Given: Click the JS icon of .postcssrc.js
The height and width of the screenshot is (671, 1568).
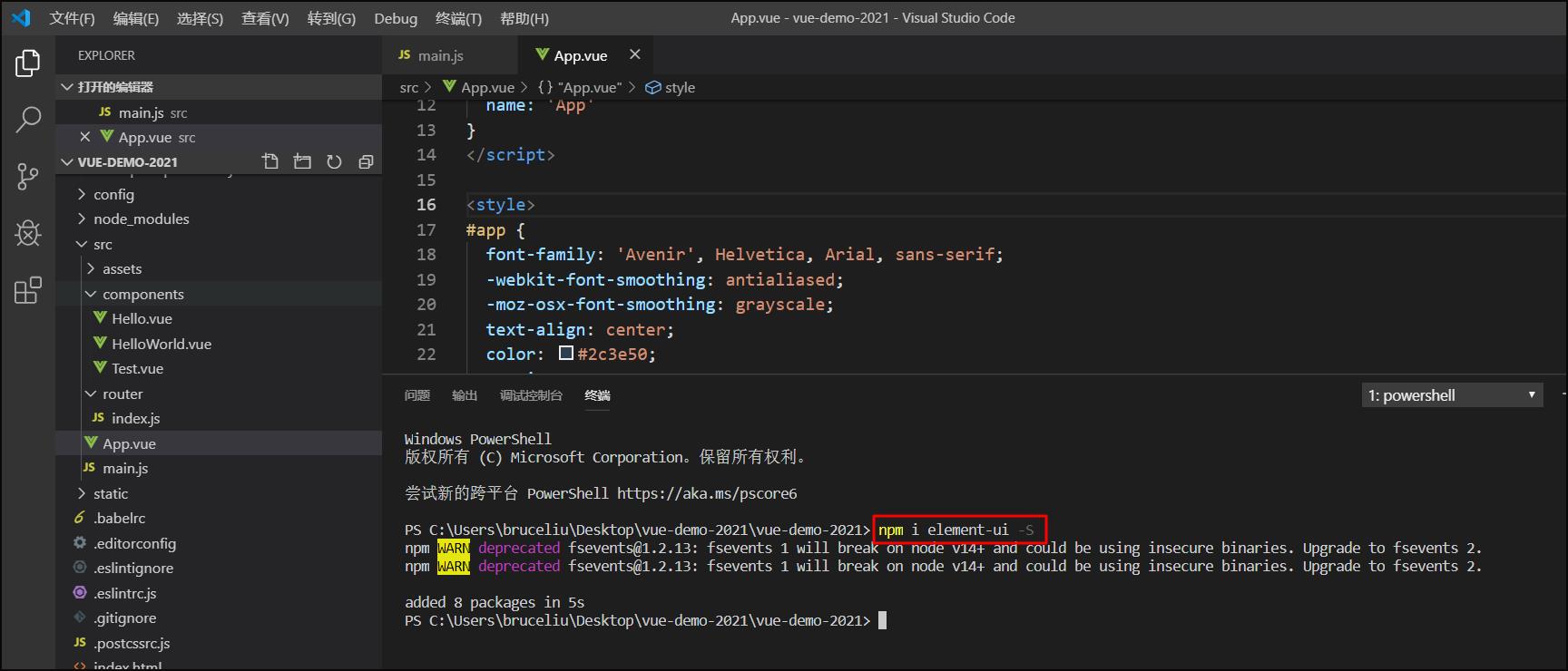Looking at the screenshot, I should tap(80, 642).
